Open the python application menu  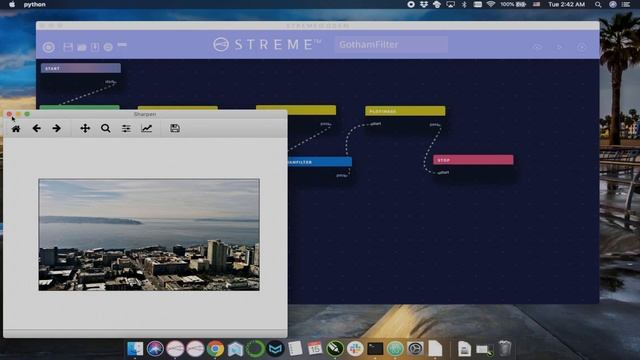(x=35, y=4)
